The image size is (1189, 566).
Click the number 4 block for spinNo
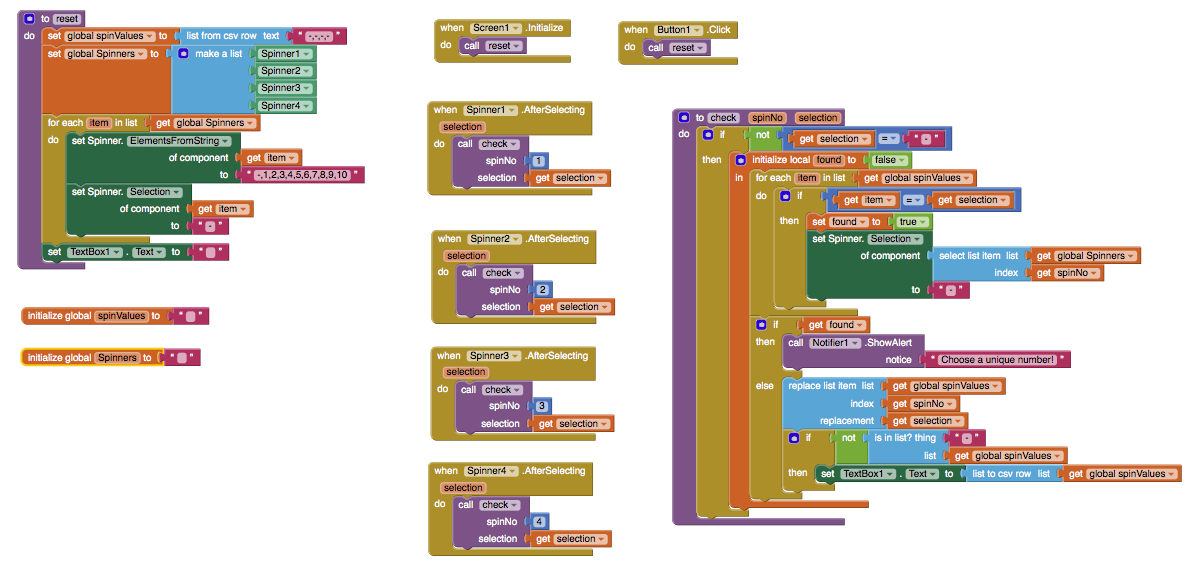[x=538, y=522]
